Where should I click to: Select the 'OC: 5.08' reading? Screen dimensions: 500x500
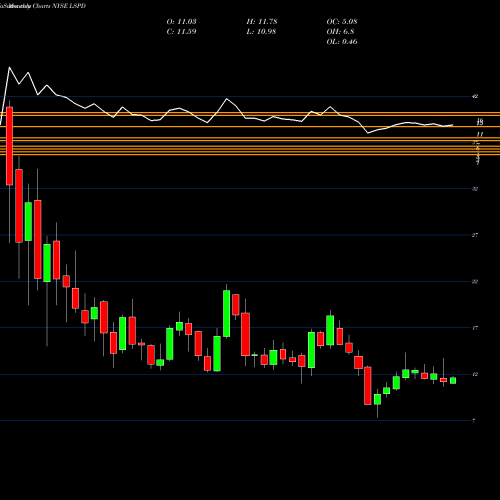pyautogui.click(x=342, y=22)
